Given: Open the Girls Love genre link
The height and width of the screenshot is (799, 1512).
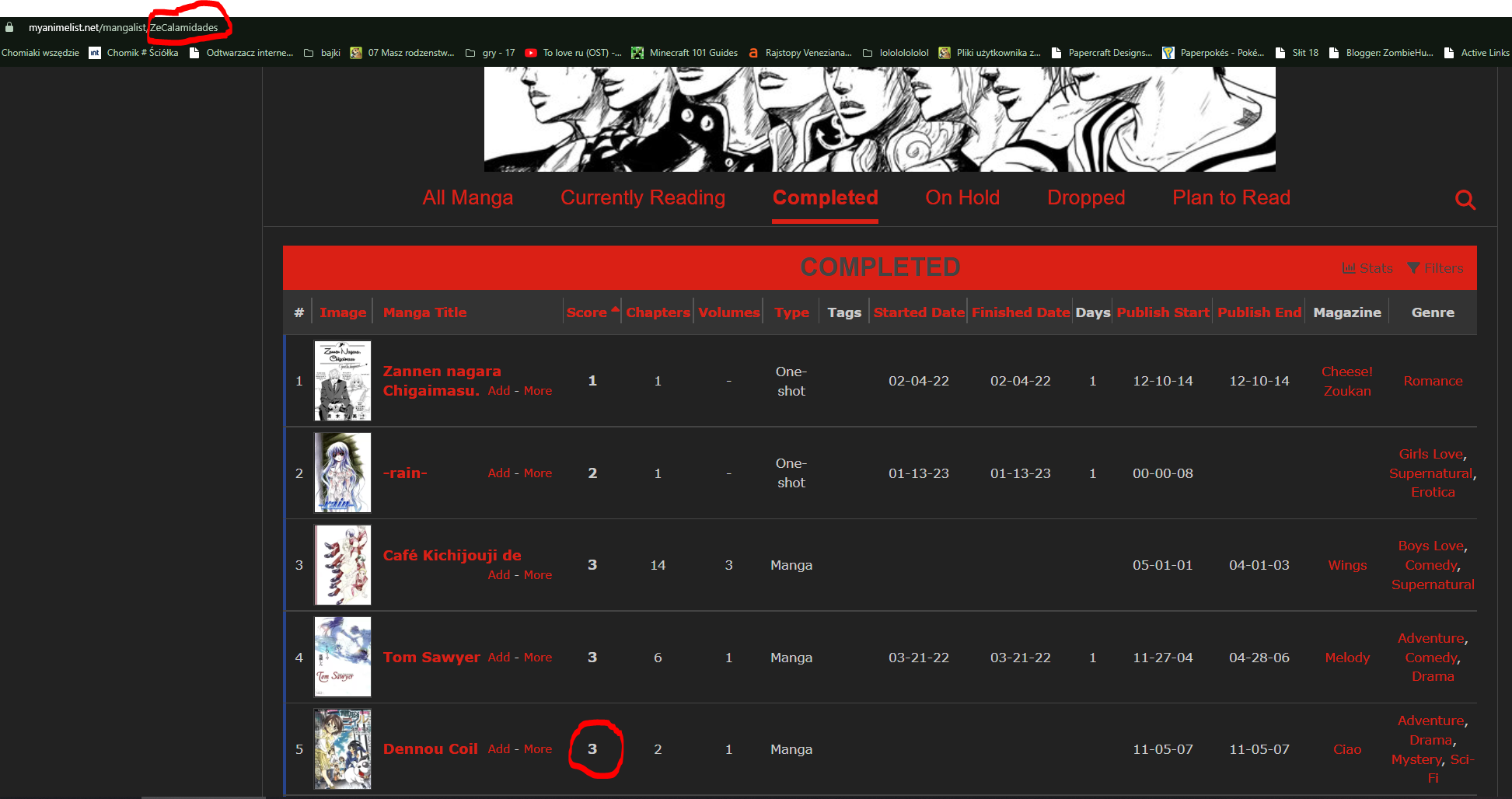Looking at the screenshot, I should pyautogui.click(x=1431, y=454).
